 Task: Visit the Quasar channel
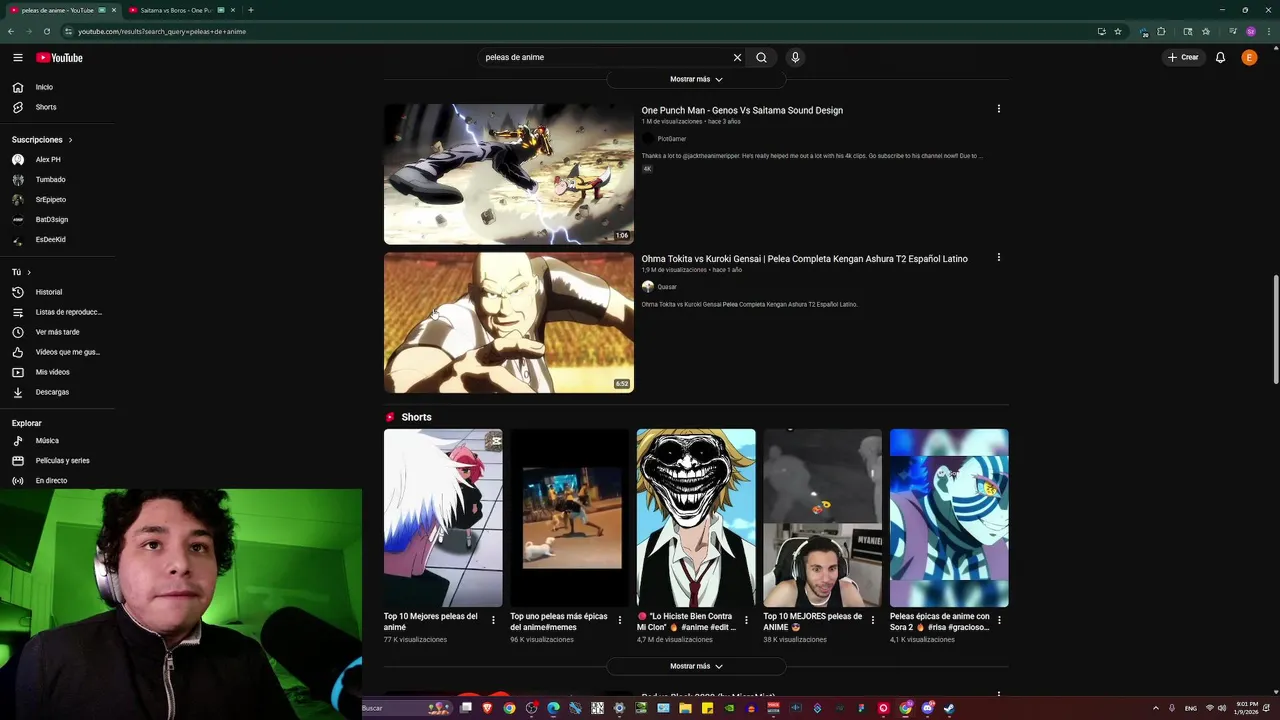667,287
